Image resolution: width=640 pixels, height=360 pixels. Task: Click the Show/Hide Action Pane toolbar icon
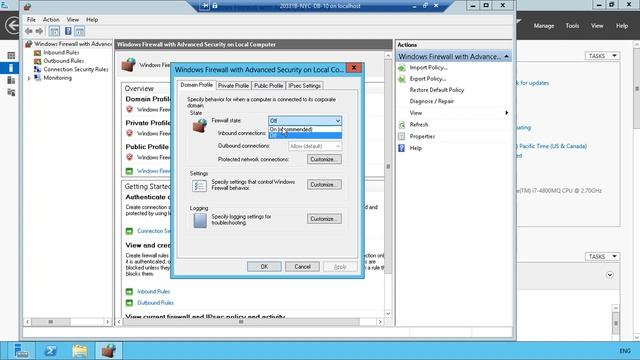(x=80, y=31)
